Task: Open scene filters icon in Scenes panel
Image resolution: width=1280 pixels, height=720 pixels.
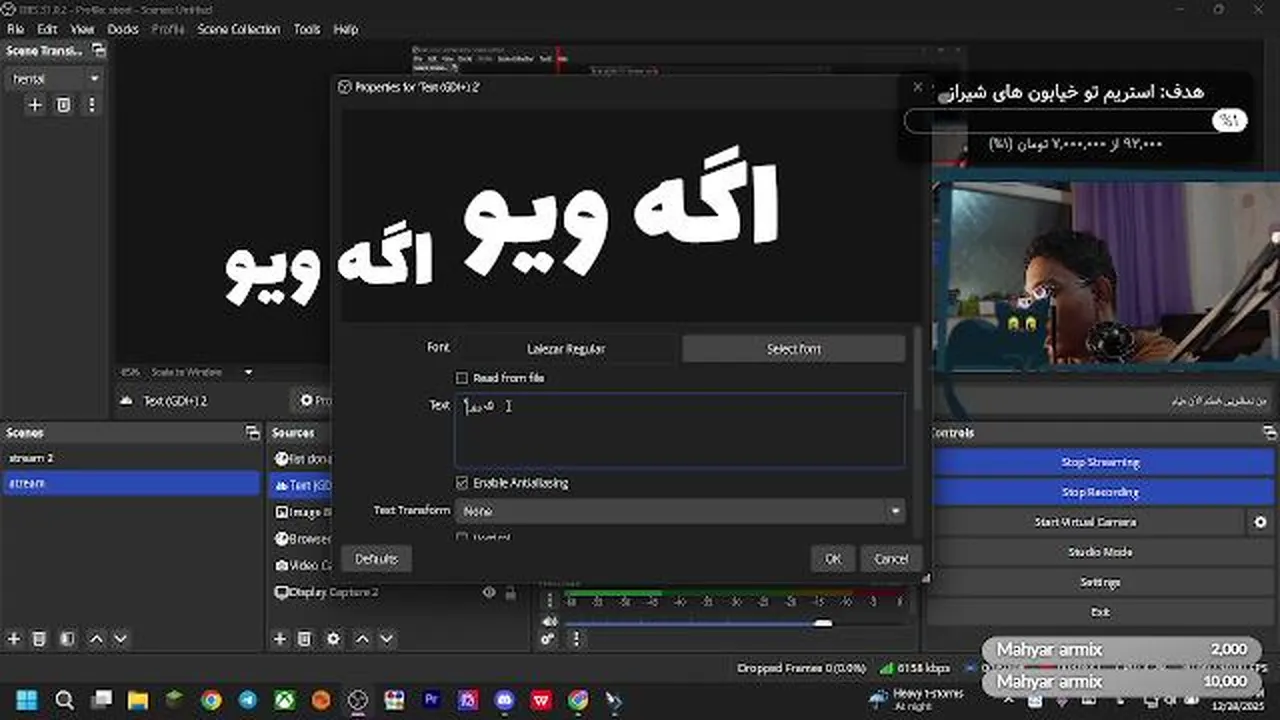Action: tap(67, 638)
